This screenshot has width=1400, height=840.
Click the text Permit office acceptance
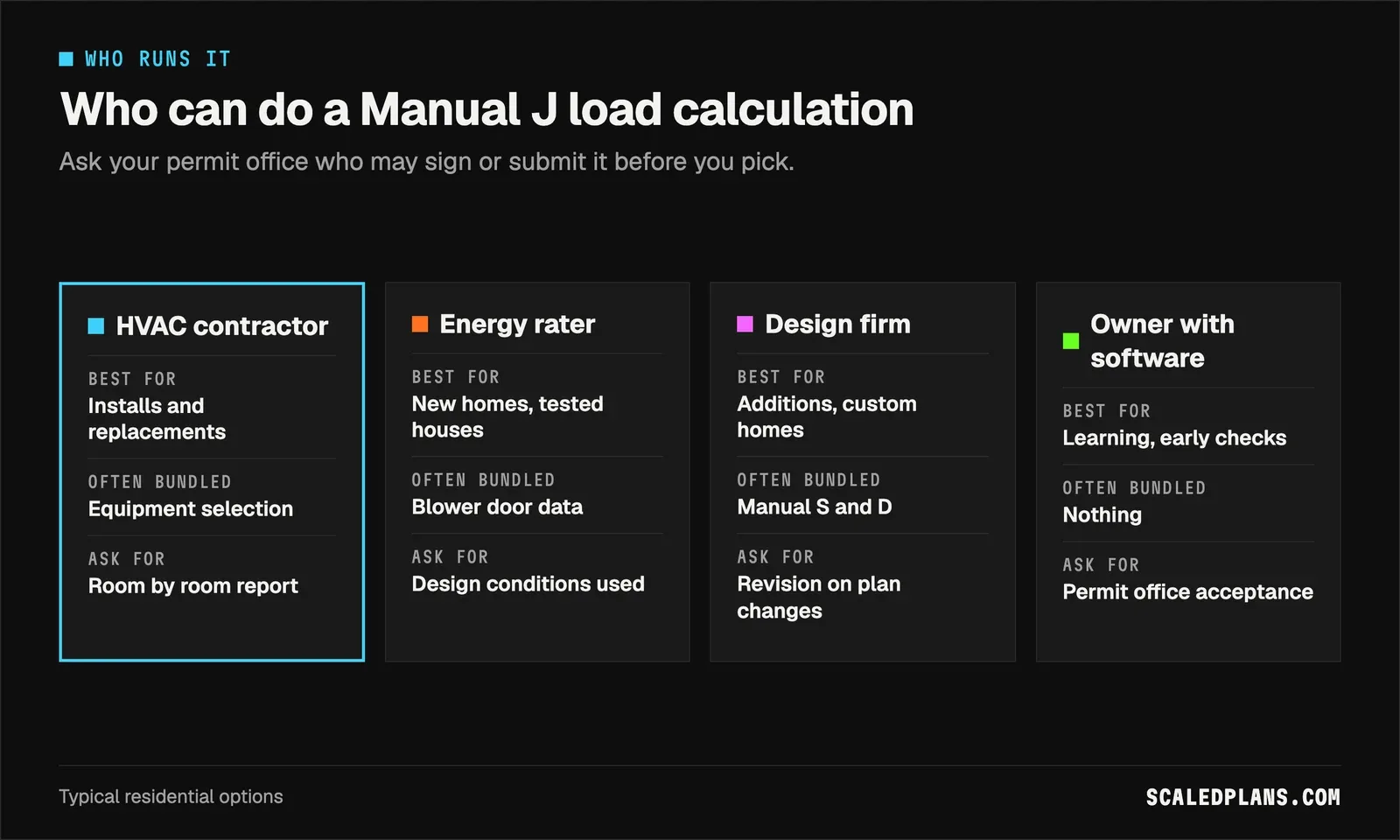[x=1187, y=592]
